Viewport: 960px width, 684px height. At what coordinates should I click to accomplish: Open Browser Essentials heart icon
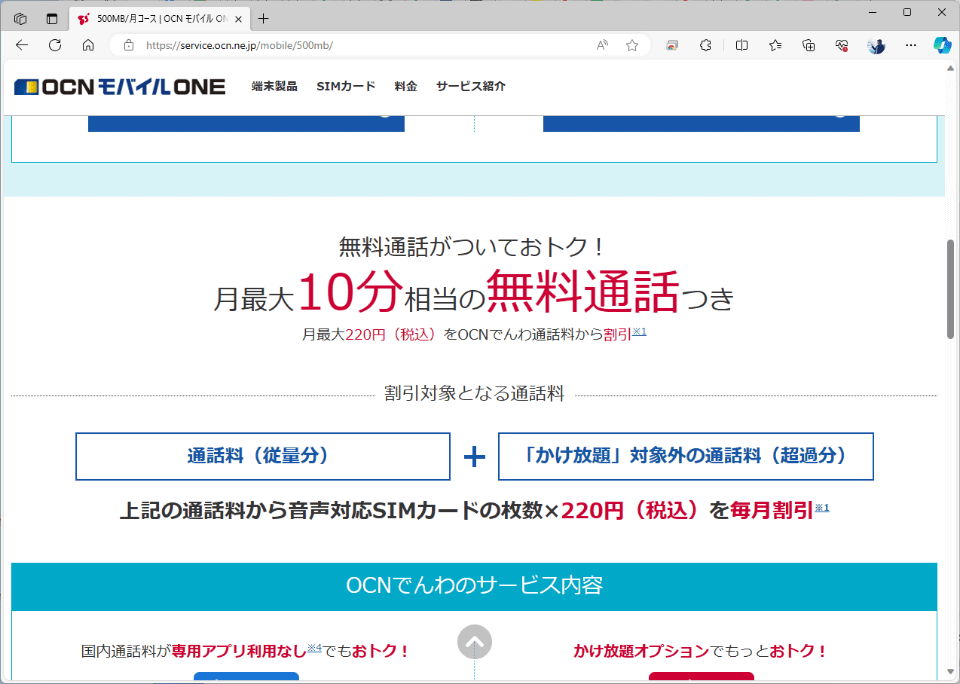coord(839,44)
